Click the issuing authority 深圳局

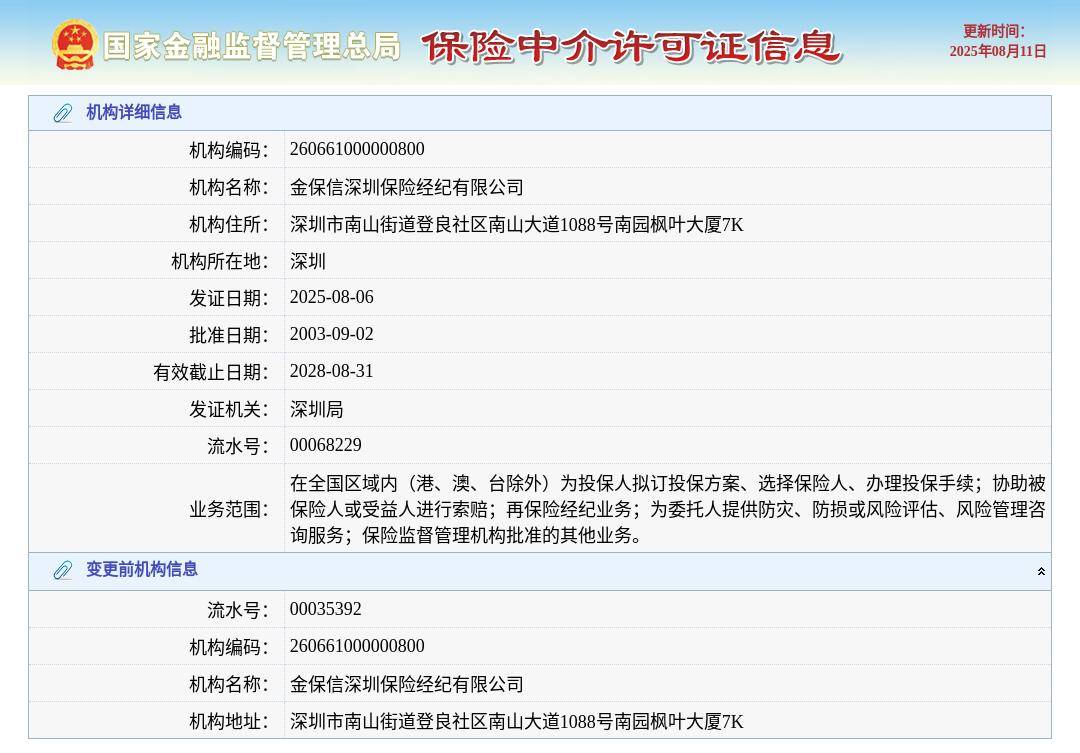(x=316, y=409)
